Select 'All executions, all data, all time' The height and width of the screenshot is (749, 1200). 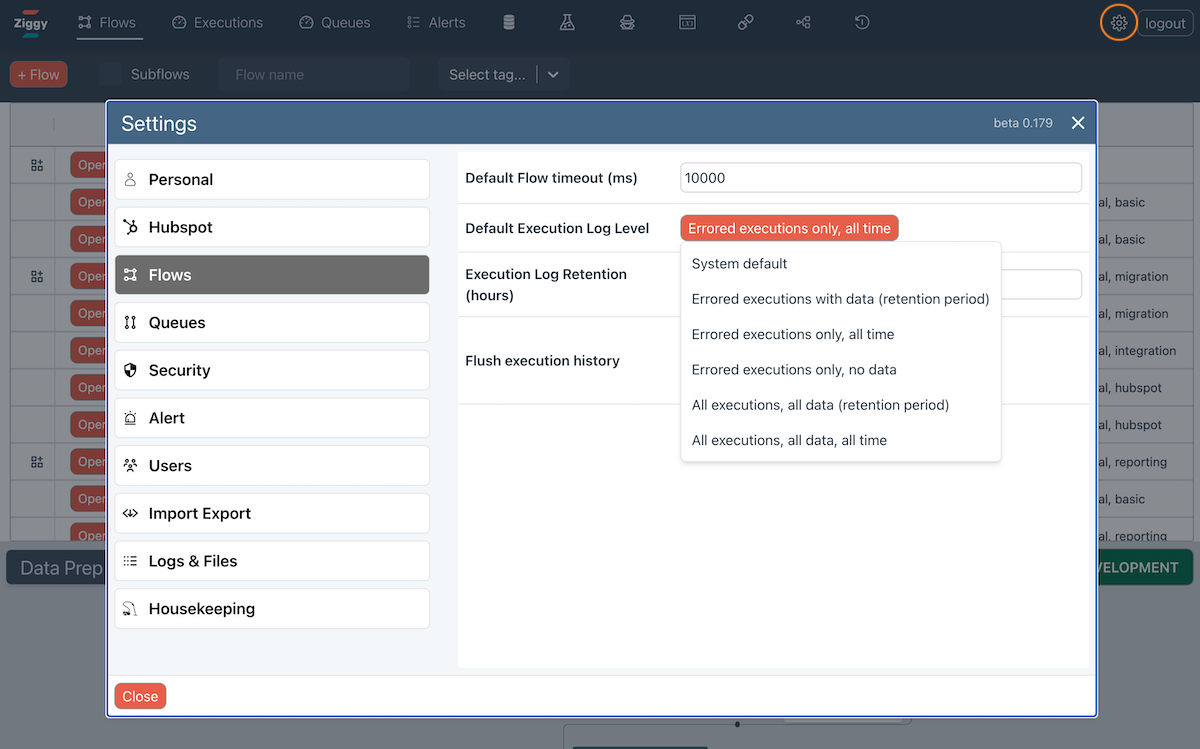coord(789,440)
